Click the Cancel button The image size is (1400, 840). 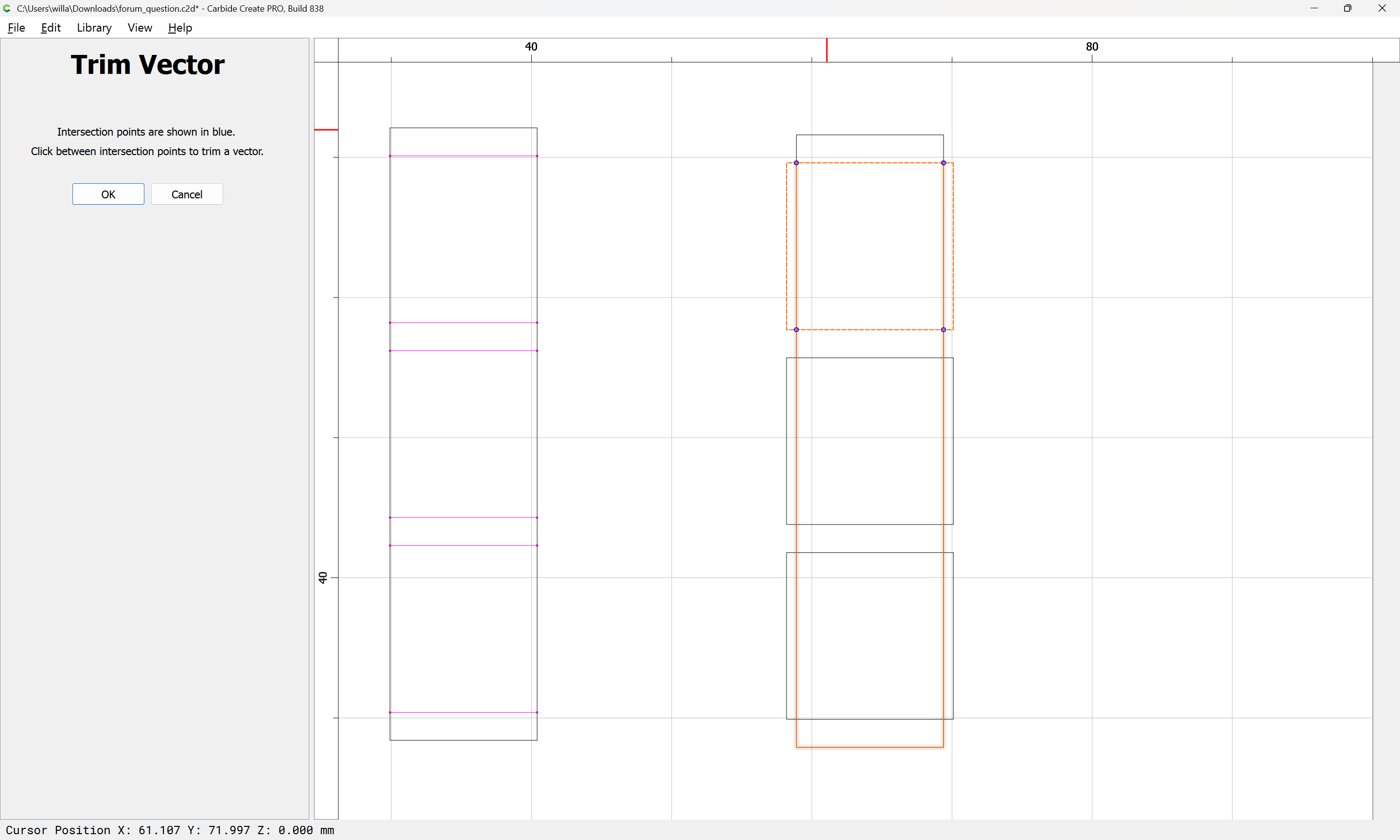[187, 194]
